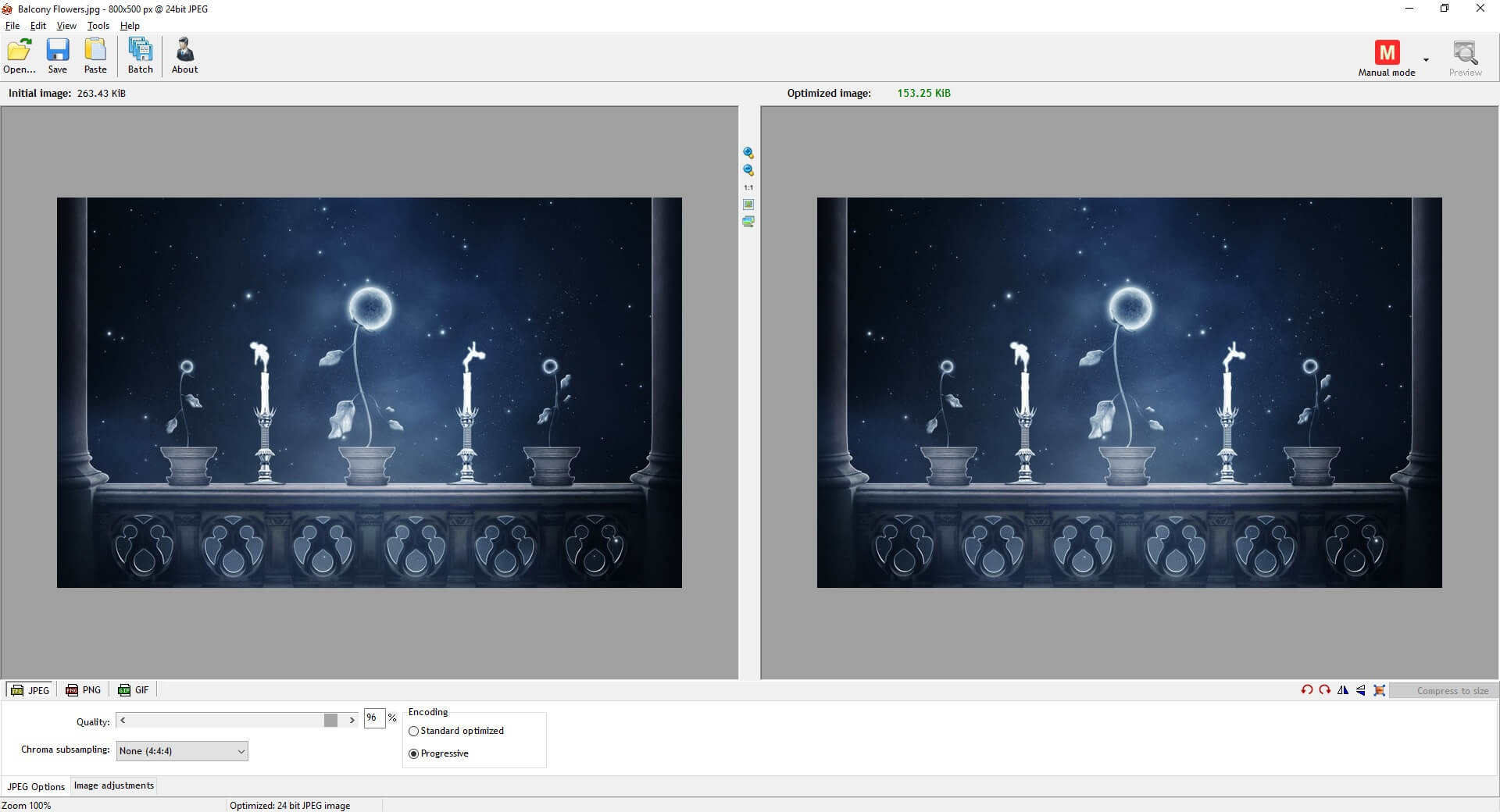Switch to the PNG format tab

84,690
